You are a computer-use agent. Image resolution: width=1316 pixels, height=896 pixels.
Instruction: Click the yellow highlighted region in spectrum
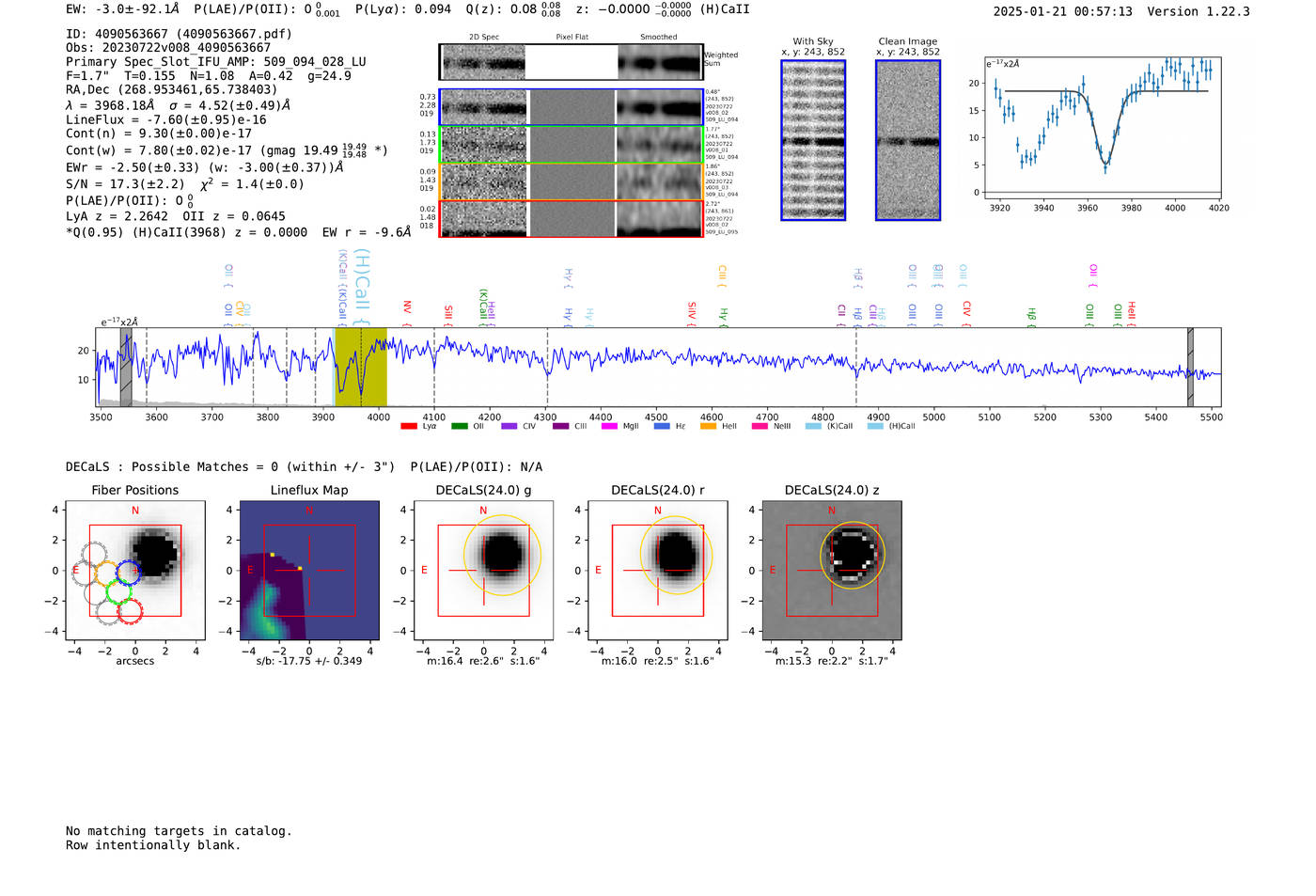(x=361, y=368)
